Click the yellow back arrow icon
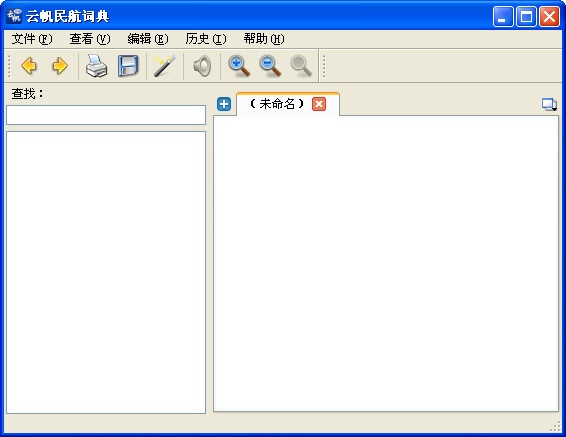The height and width of the screenshot is (437, 566). coord(29,66)
